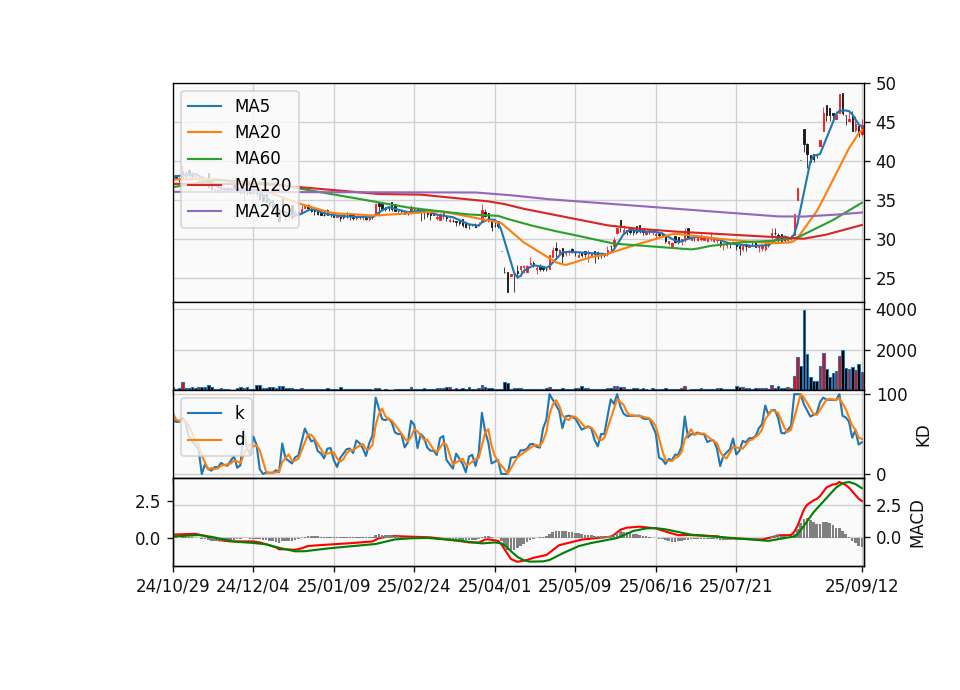Click the volume axis value 2000

click(x=896, y=351)
